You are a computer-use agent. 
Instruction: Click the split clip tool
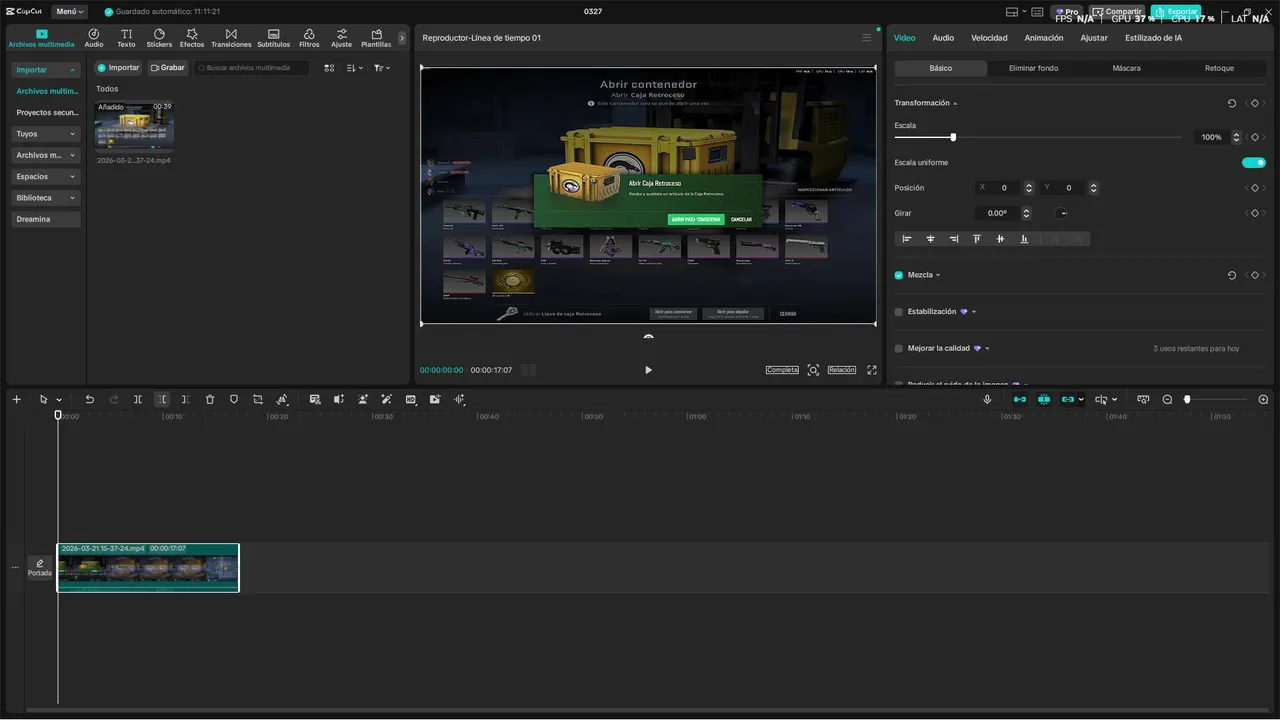coord(138,399)
